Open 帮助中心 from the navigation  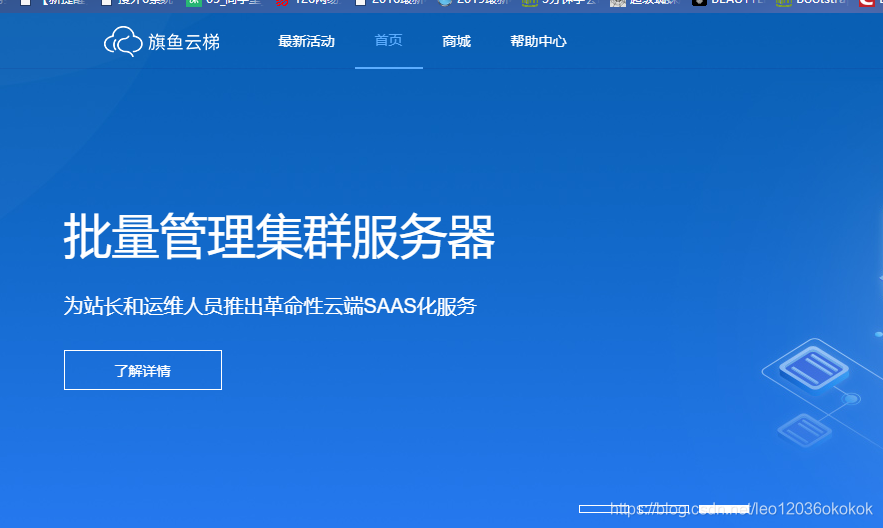tap(538, 41)
